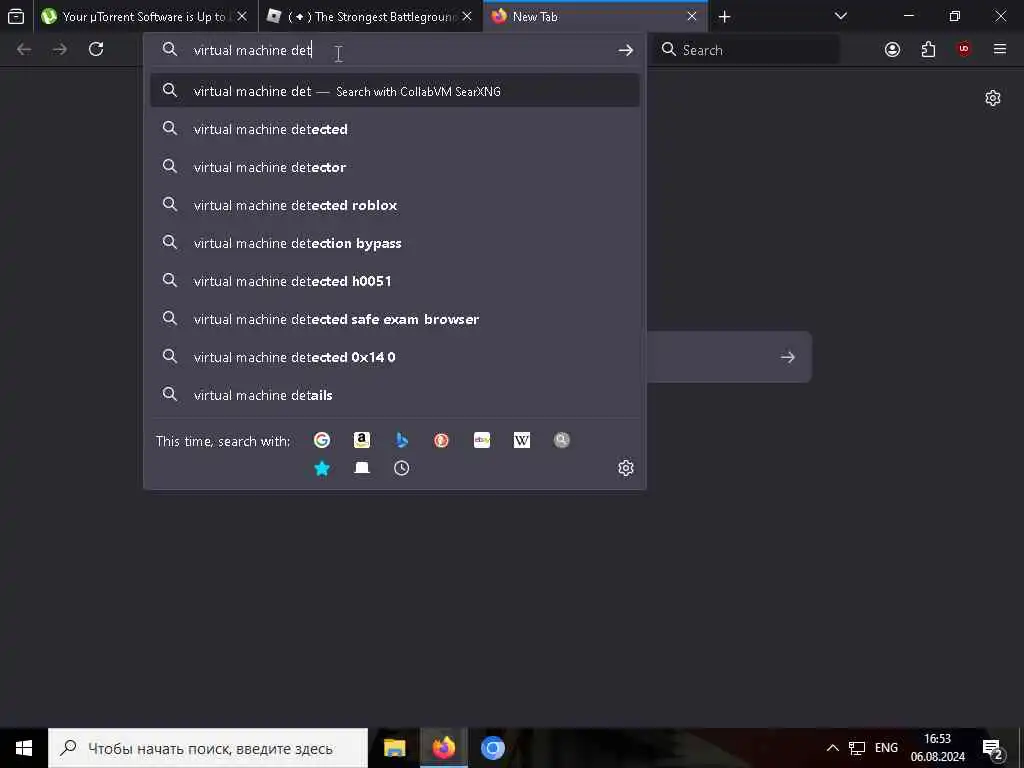Click arrow in new tab page search box
The width and height of the screenshot is (1024, 768).
click(788, 357)
